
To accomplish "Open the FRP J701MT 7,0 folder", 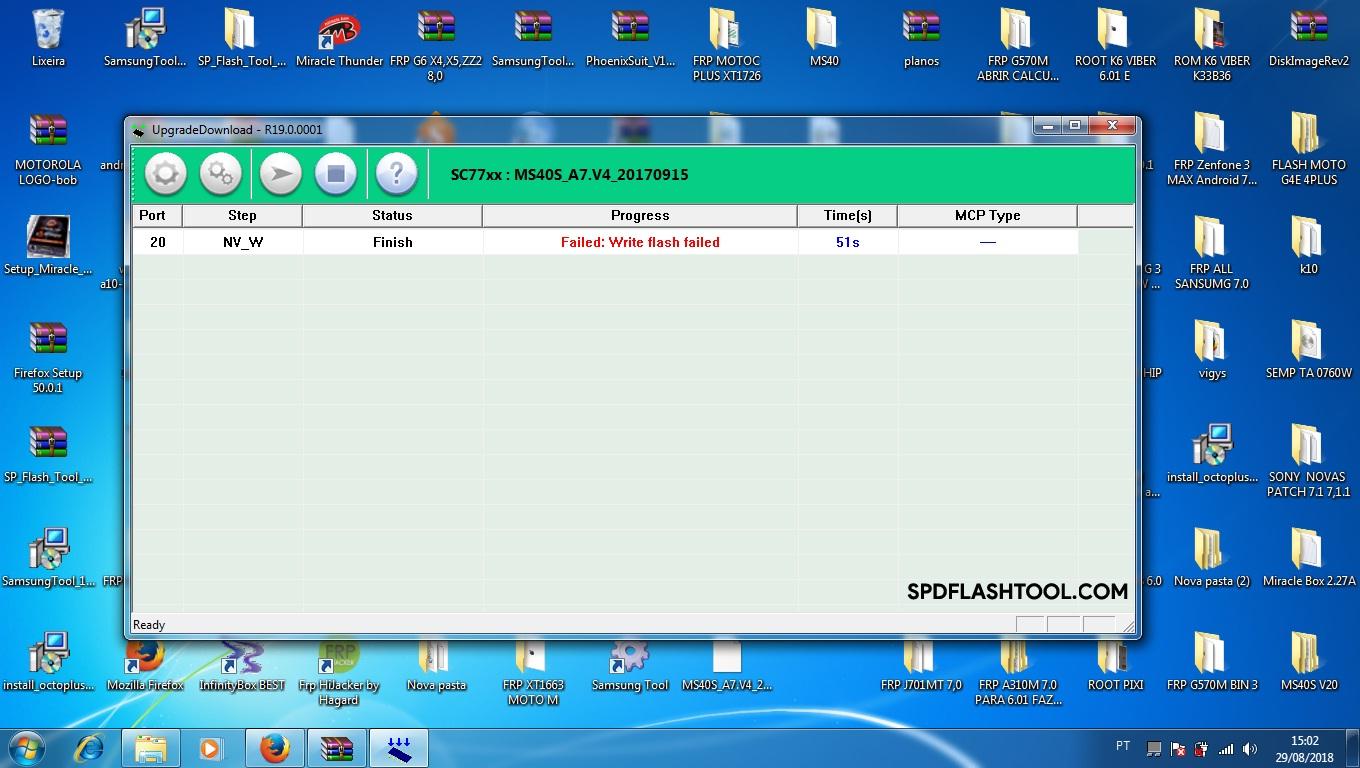I will pos(921,663).
